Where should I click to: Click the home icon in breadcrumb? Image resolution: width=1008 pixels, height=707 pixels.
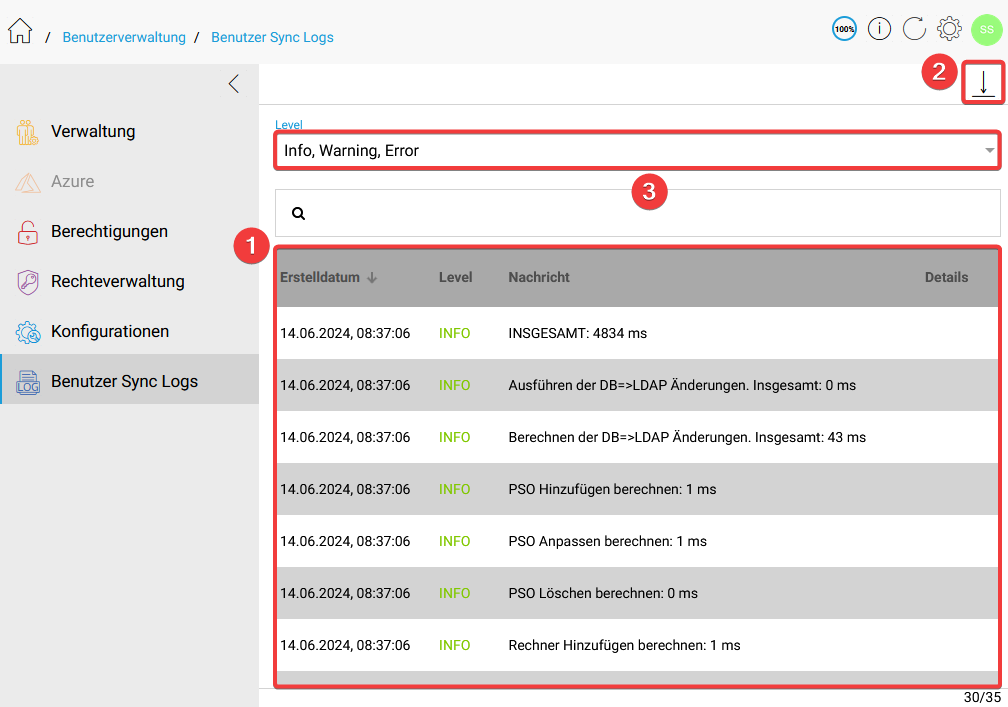tap(20, 32)
